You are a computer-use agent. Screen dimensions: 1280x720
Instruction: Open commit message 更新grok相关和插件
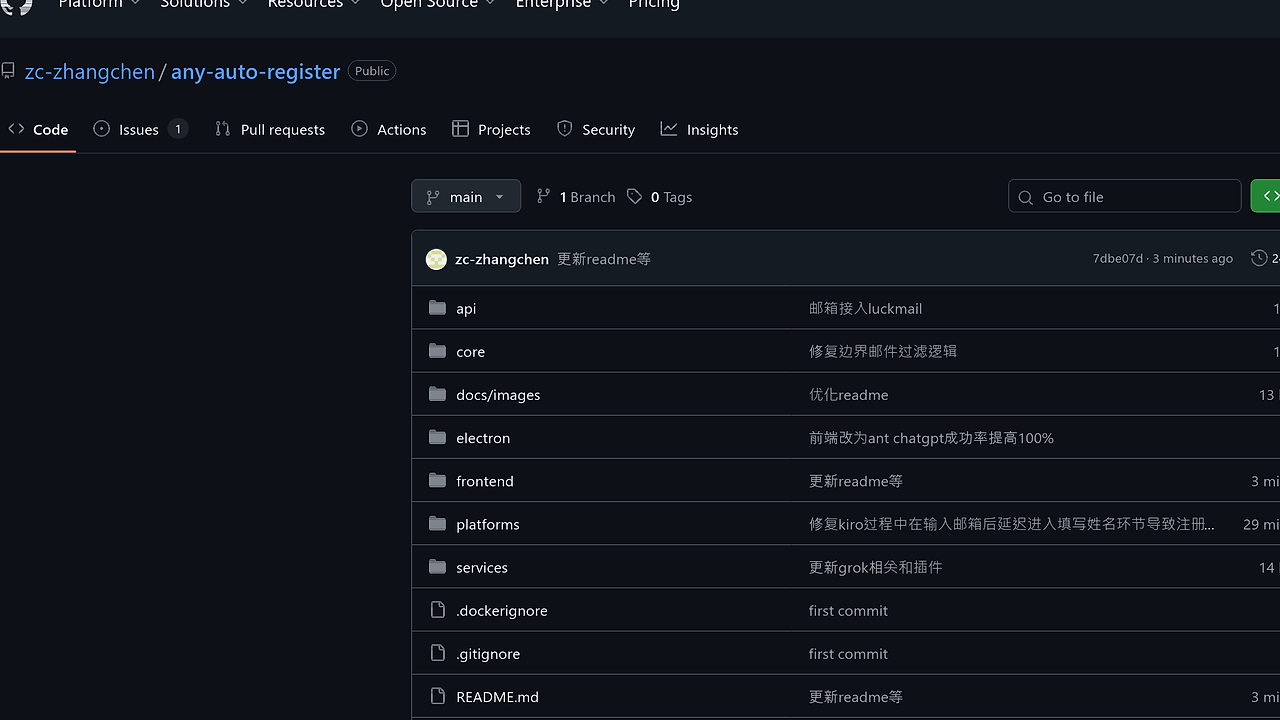pos(875,566)
